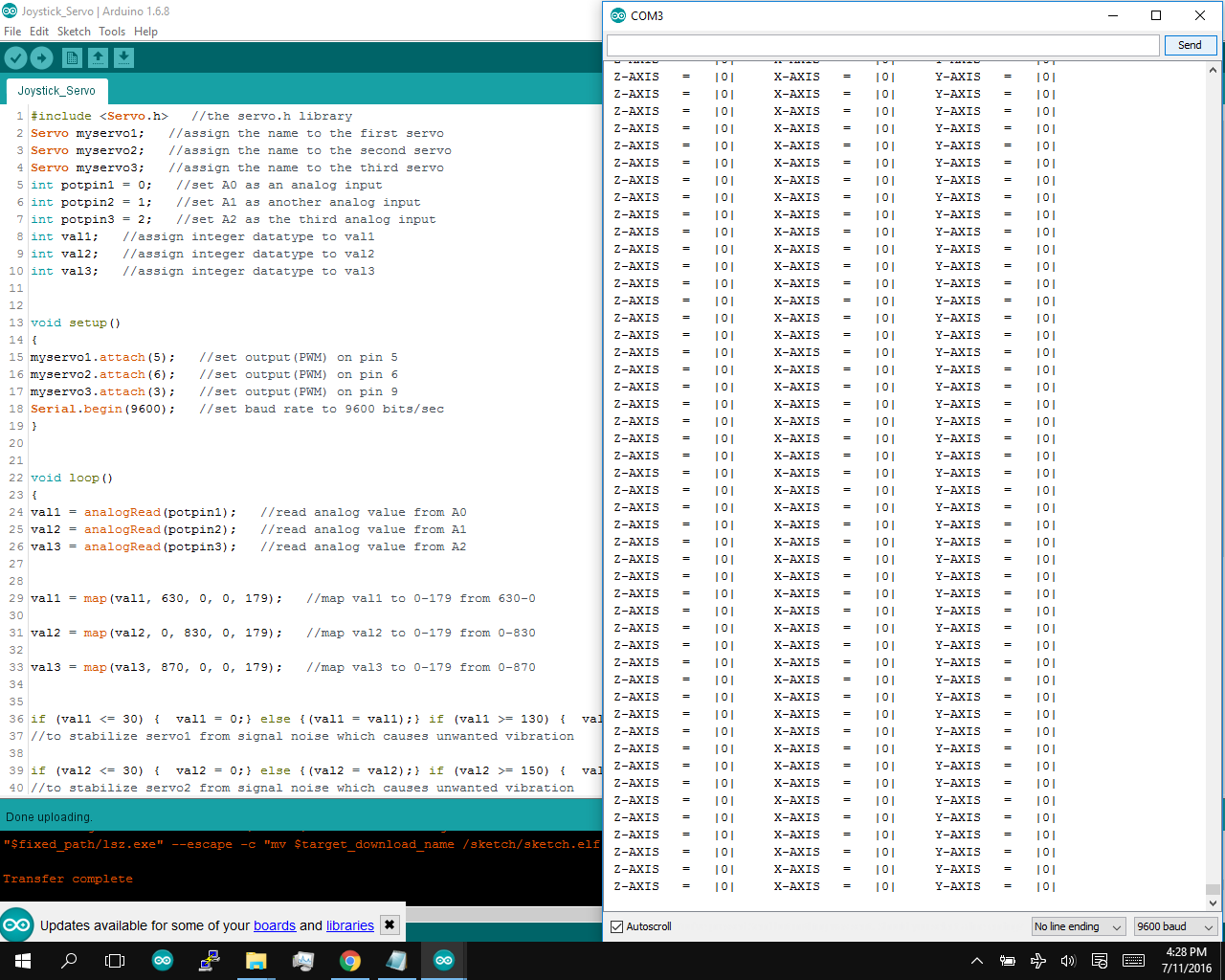The width and height of the screenshot is (1225, 980).
Task: Open volume control in system tray
Action: click(x=1069, y=961)
